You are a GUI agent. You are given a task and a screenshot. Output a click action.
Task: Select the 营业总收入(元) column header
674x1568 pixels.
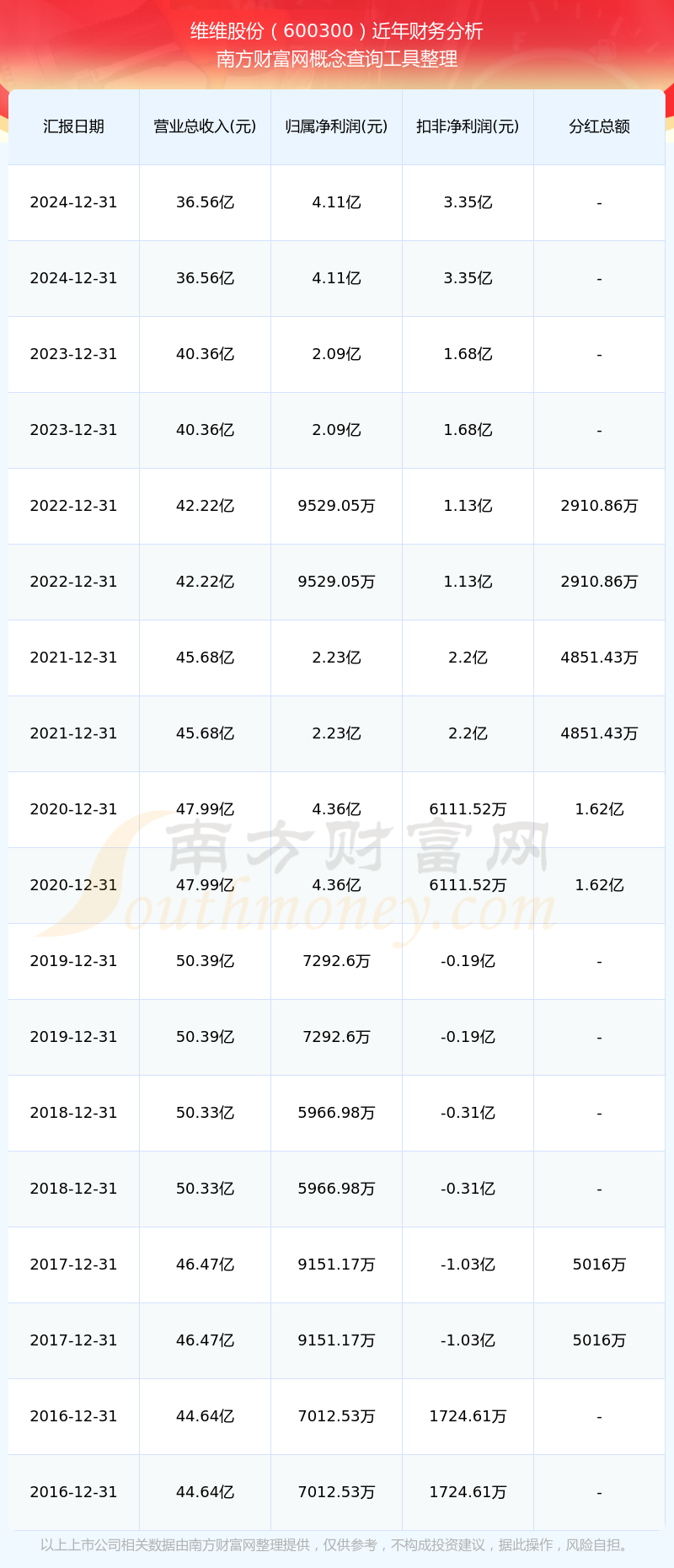(205, 126)
